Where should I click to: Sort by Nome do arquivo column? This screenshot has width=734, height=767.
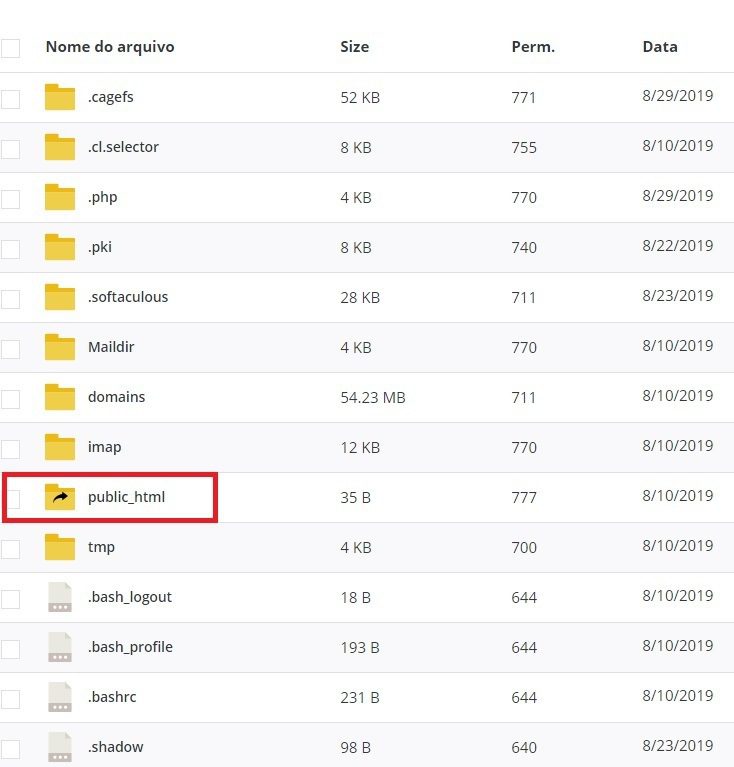click(x=110, y=47)
